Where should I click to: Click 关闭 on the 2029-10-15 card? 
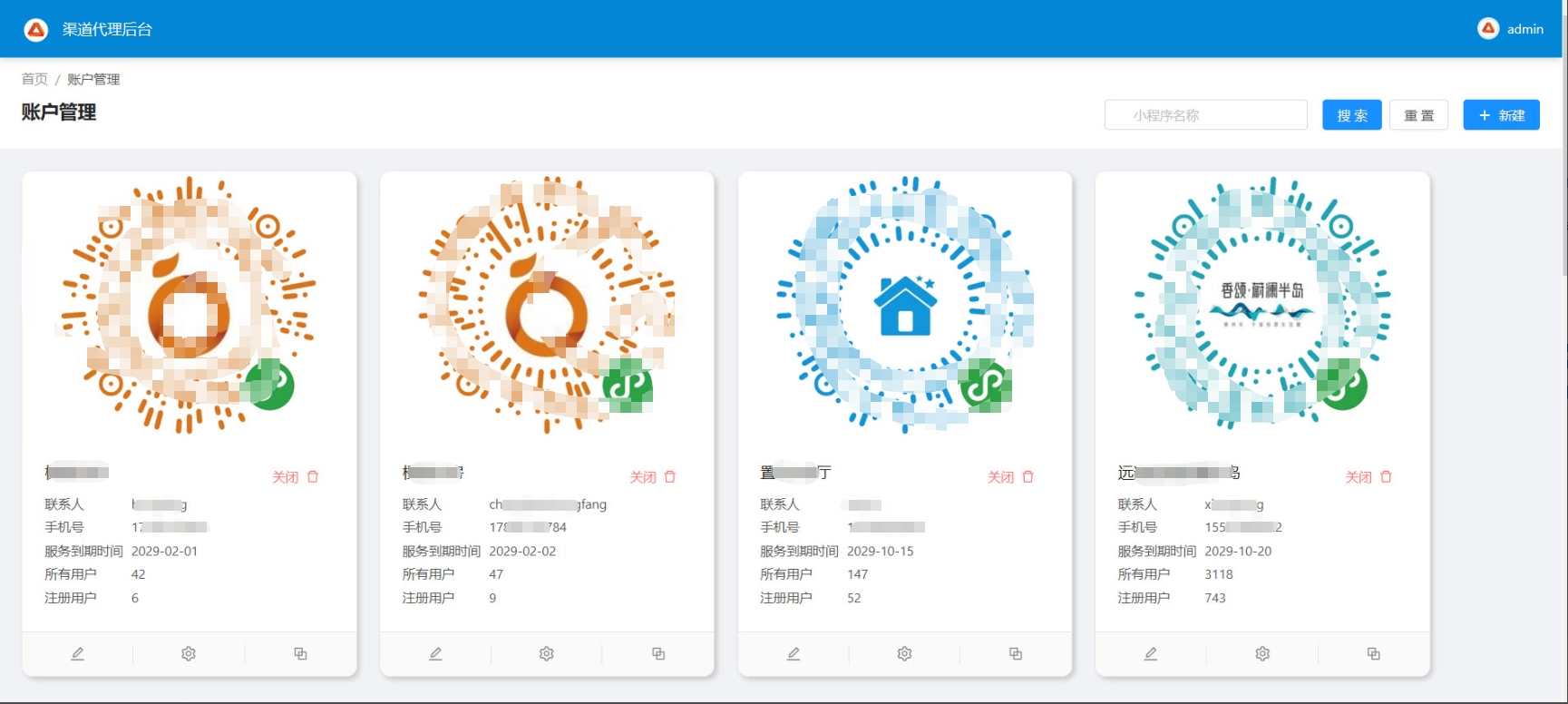(x=1000, y=477)
